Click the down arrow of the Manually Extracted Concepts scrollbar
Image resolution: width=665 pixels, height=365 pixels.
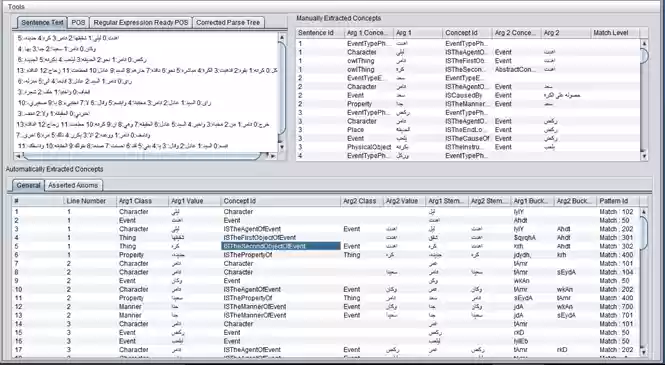644,156
